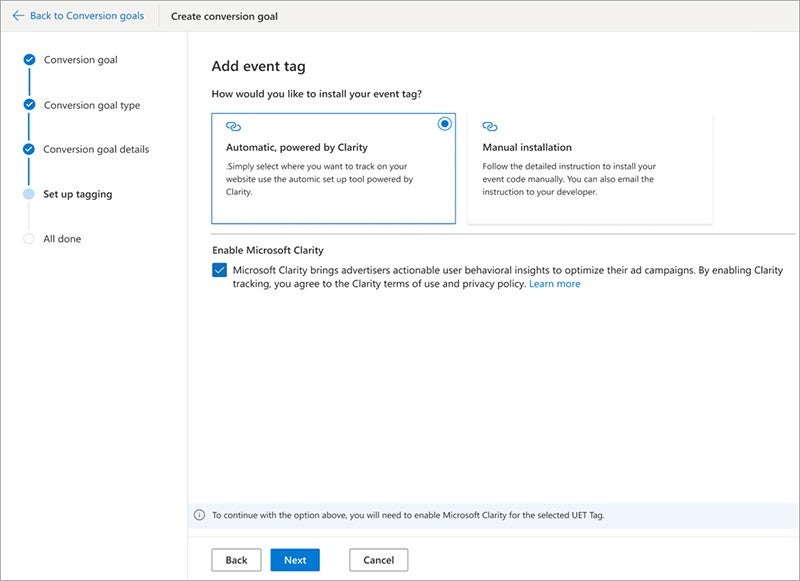Click the back arrow beside Back to Conversion goals

(x=18, y=16)
